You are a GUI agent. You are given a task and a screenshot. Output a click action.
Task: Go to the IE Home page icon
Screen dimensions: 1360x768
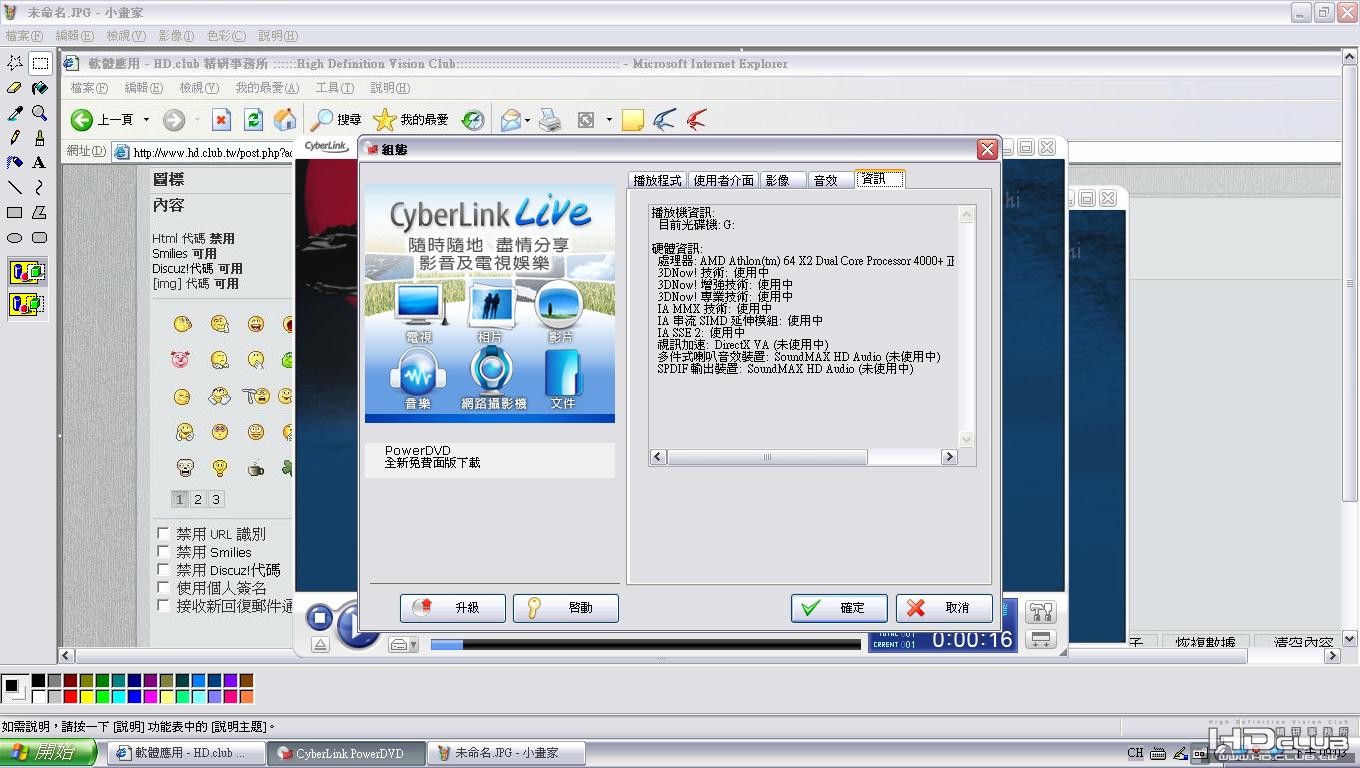coord(285,120)
